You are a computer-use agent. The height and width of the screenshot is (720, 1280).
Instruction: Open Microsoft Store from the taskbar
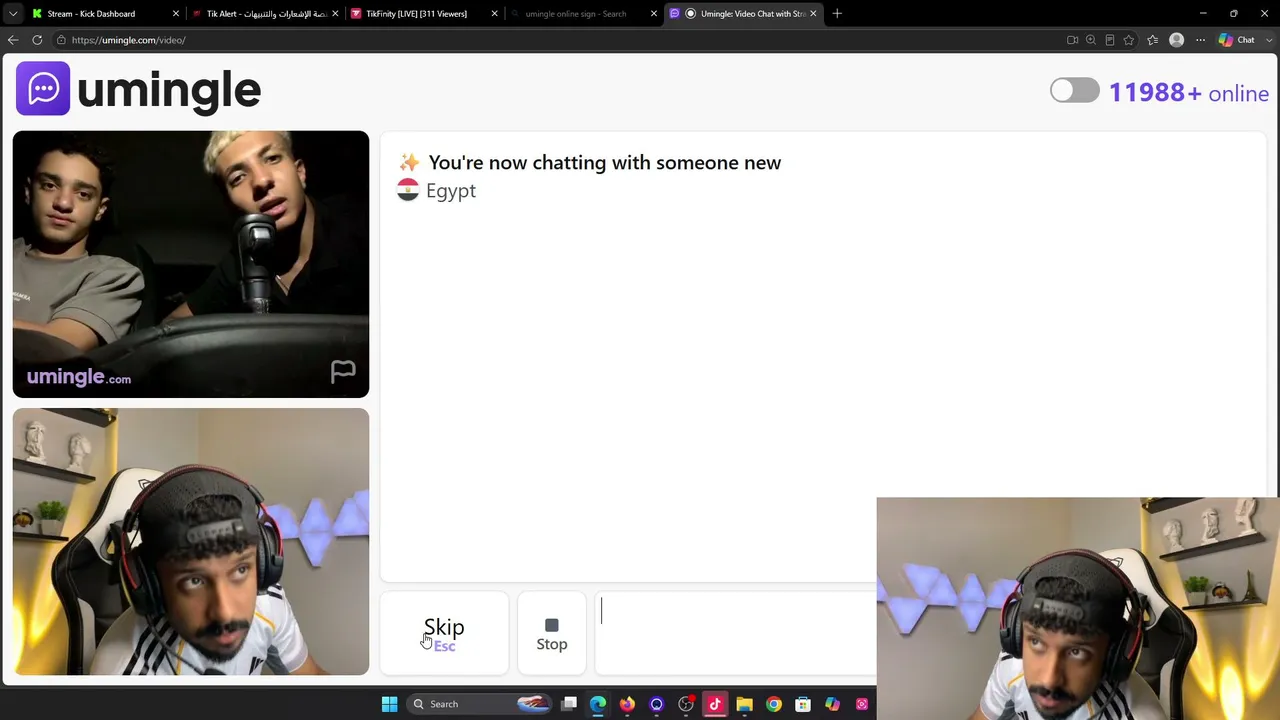(803, 704)
